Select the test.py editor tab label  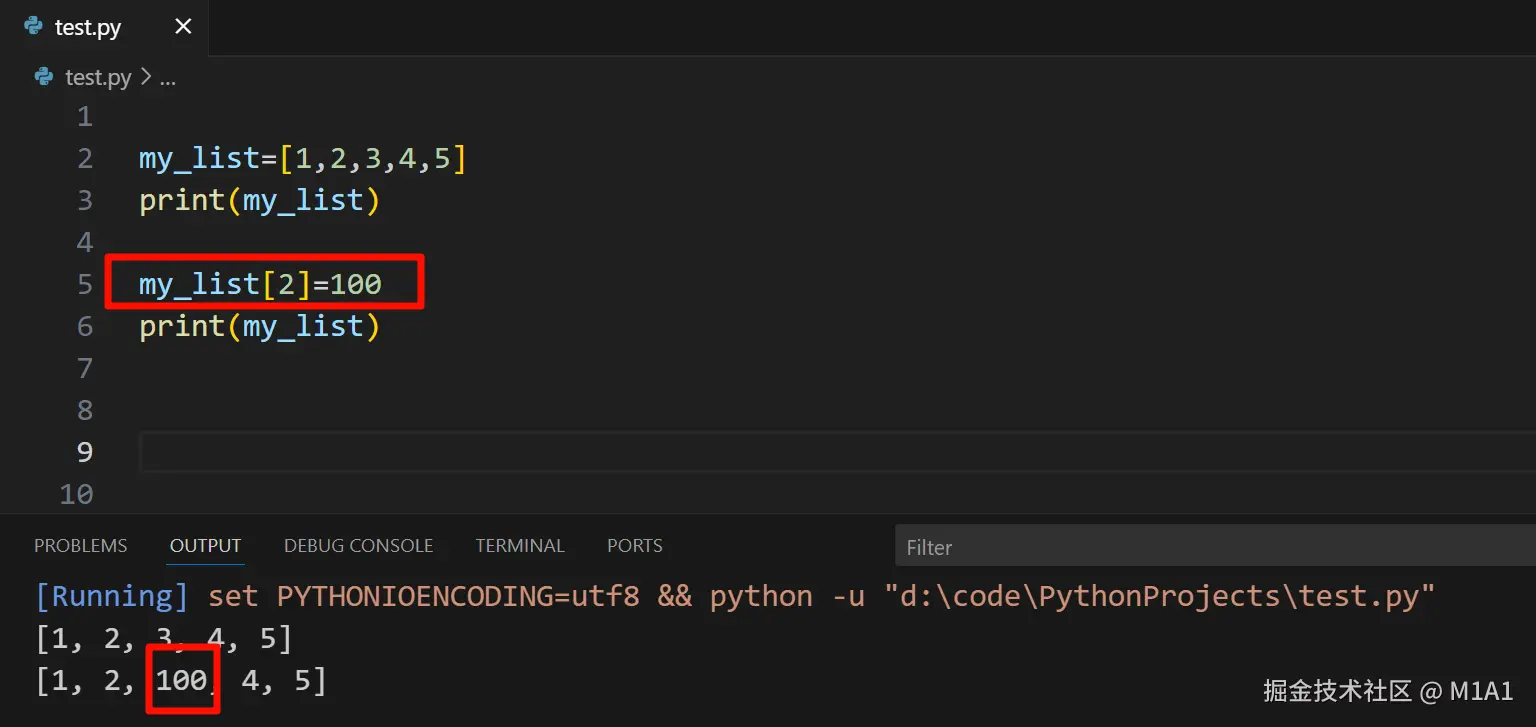coord(88,28)
